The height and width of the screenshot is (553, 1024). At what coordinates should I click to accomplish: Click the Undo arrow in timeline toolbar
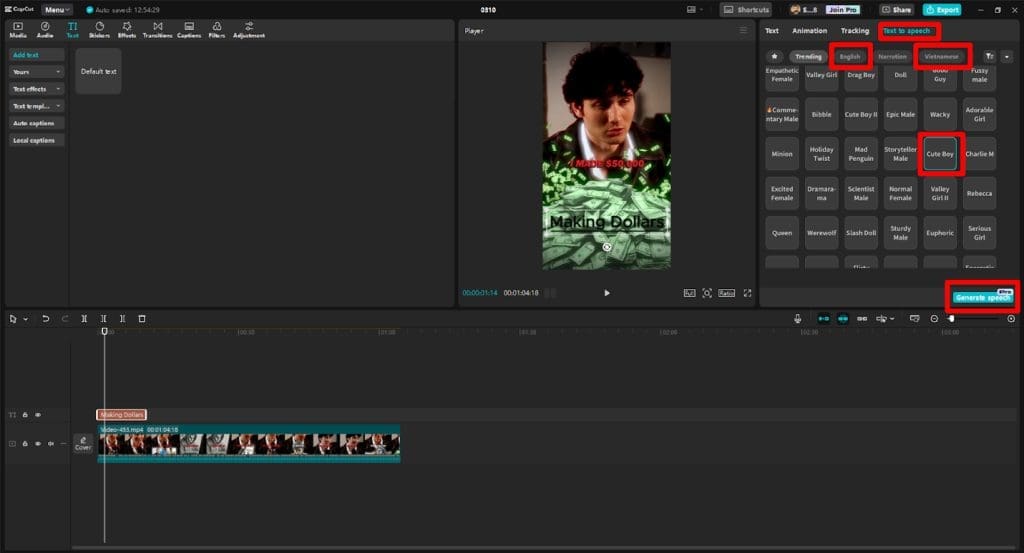coord(46,319)
